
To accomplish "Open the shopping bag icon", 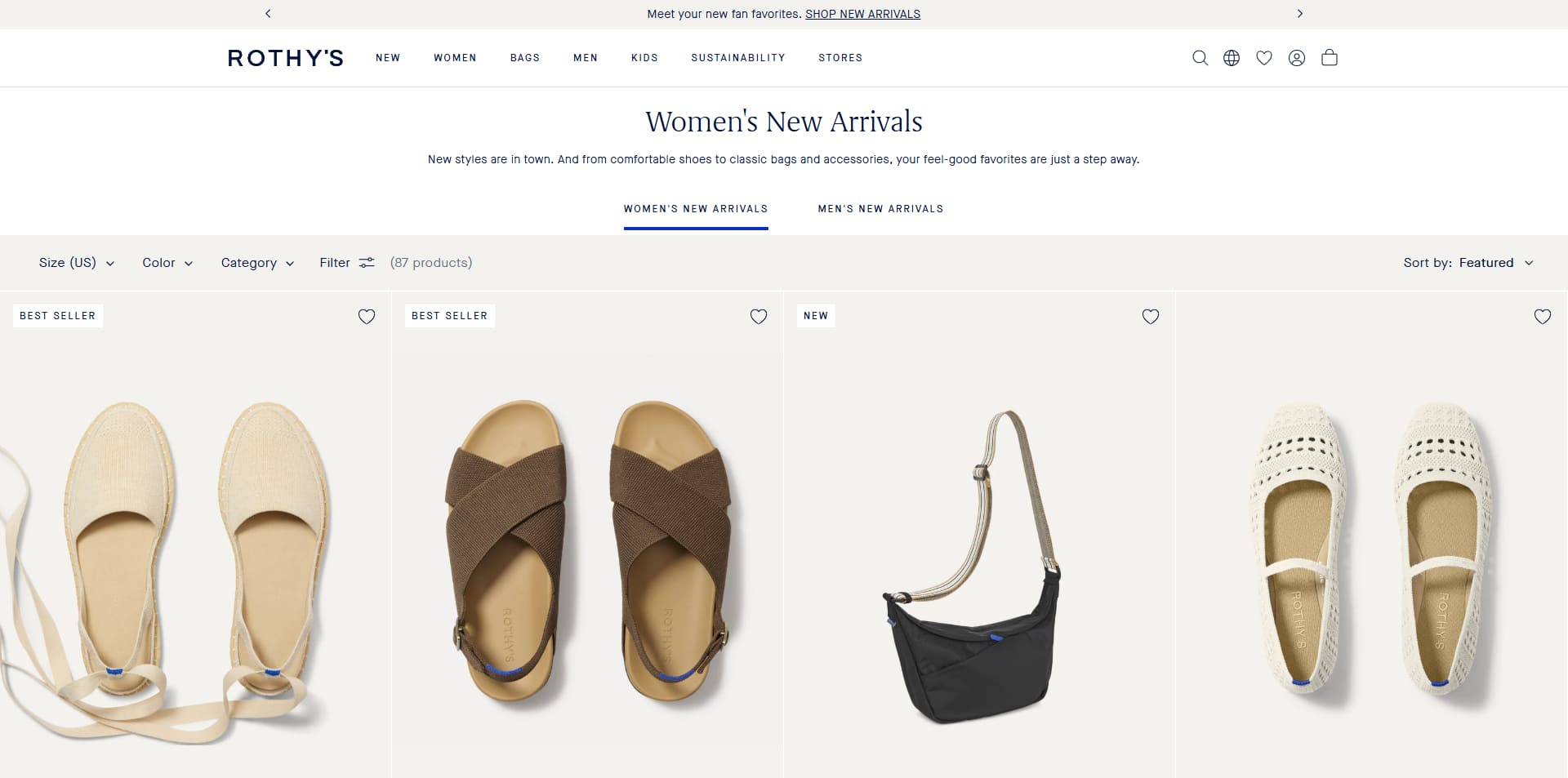I will (x=1330, y=57).
